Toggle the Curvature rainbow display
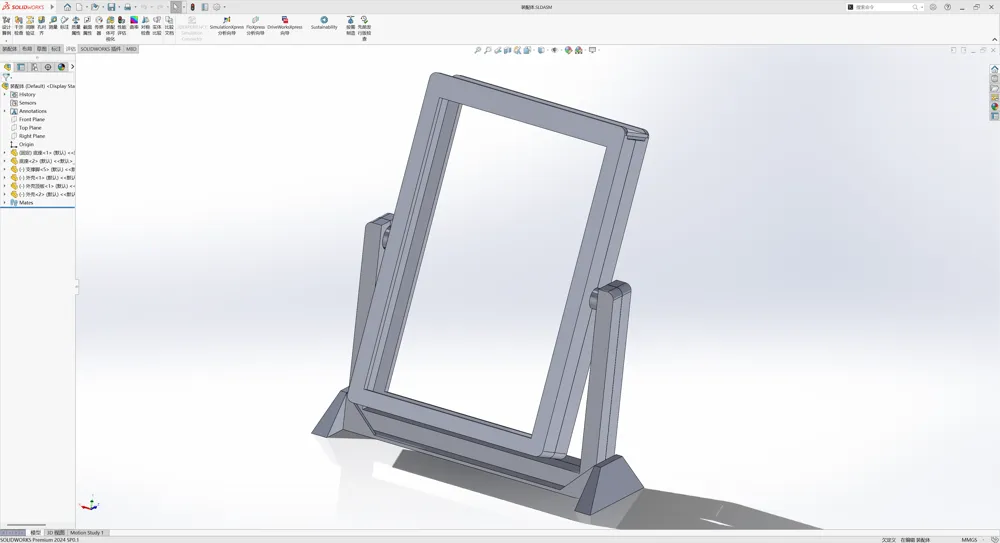The width and height of the screenshot is (1000, 543). pos(134,23)
